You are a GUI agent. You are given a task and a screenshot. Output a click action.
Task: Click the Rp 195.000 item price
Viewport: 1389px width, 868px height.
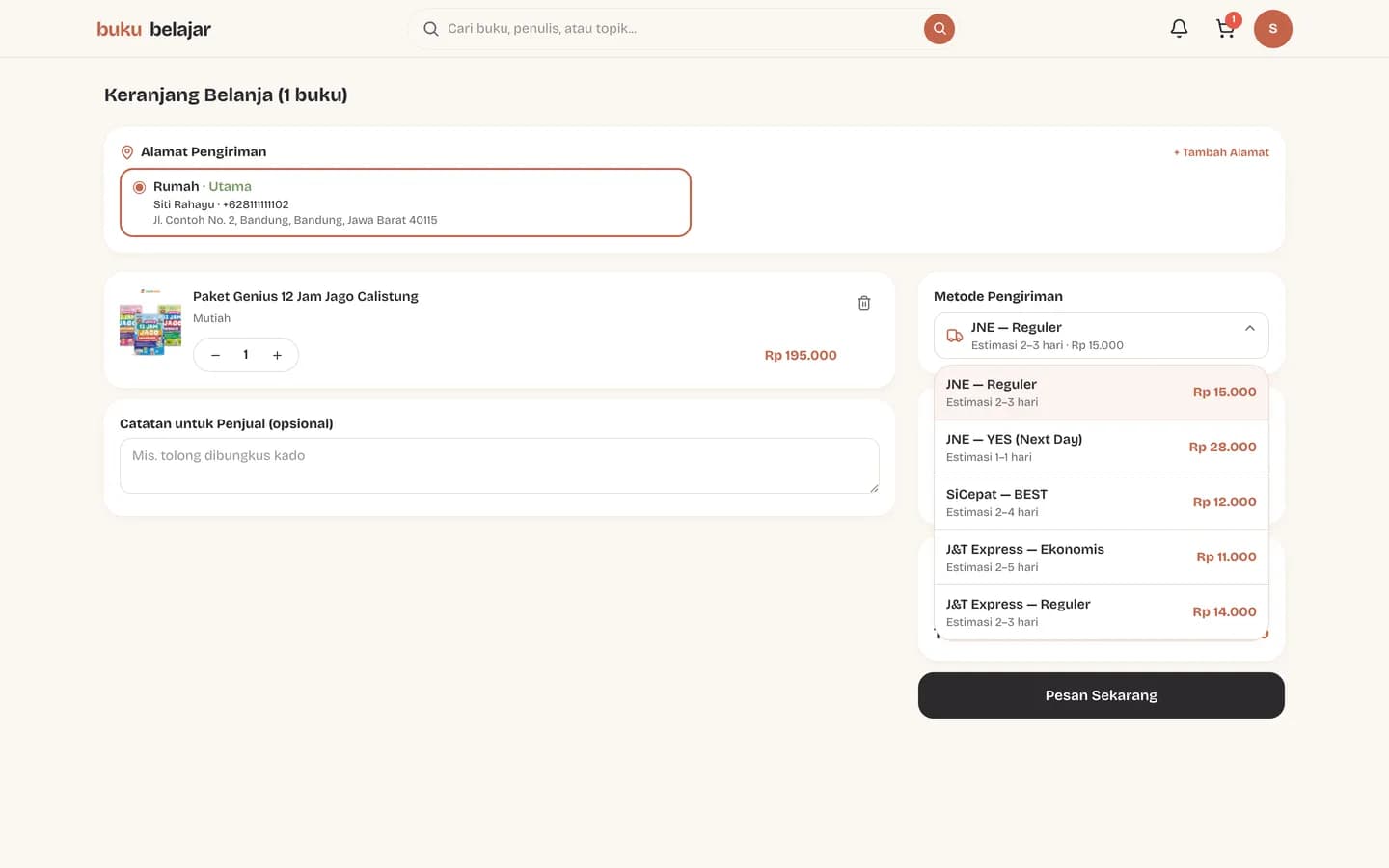pos(801,355)
